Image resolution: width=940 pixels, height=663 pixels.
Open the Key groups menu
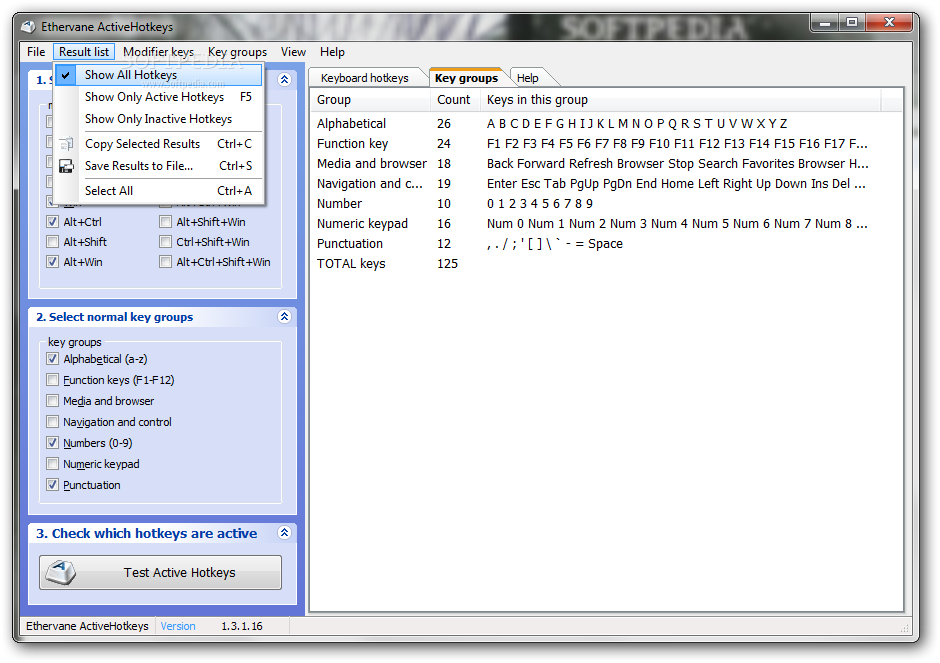click(237, 52)
